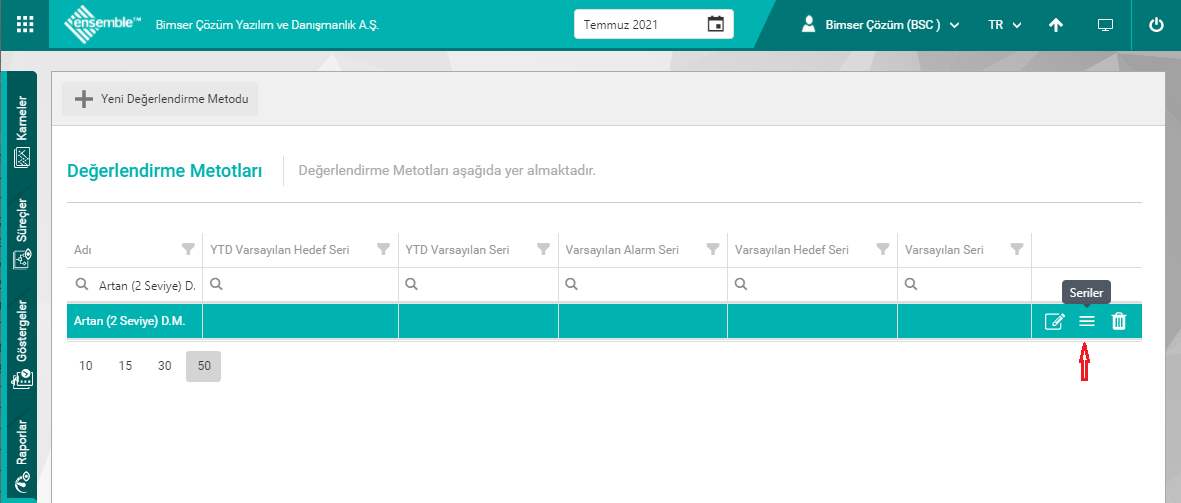Set page size to 15
The width and height of the screenshot is (1181, 503).
125,366
